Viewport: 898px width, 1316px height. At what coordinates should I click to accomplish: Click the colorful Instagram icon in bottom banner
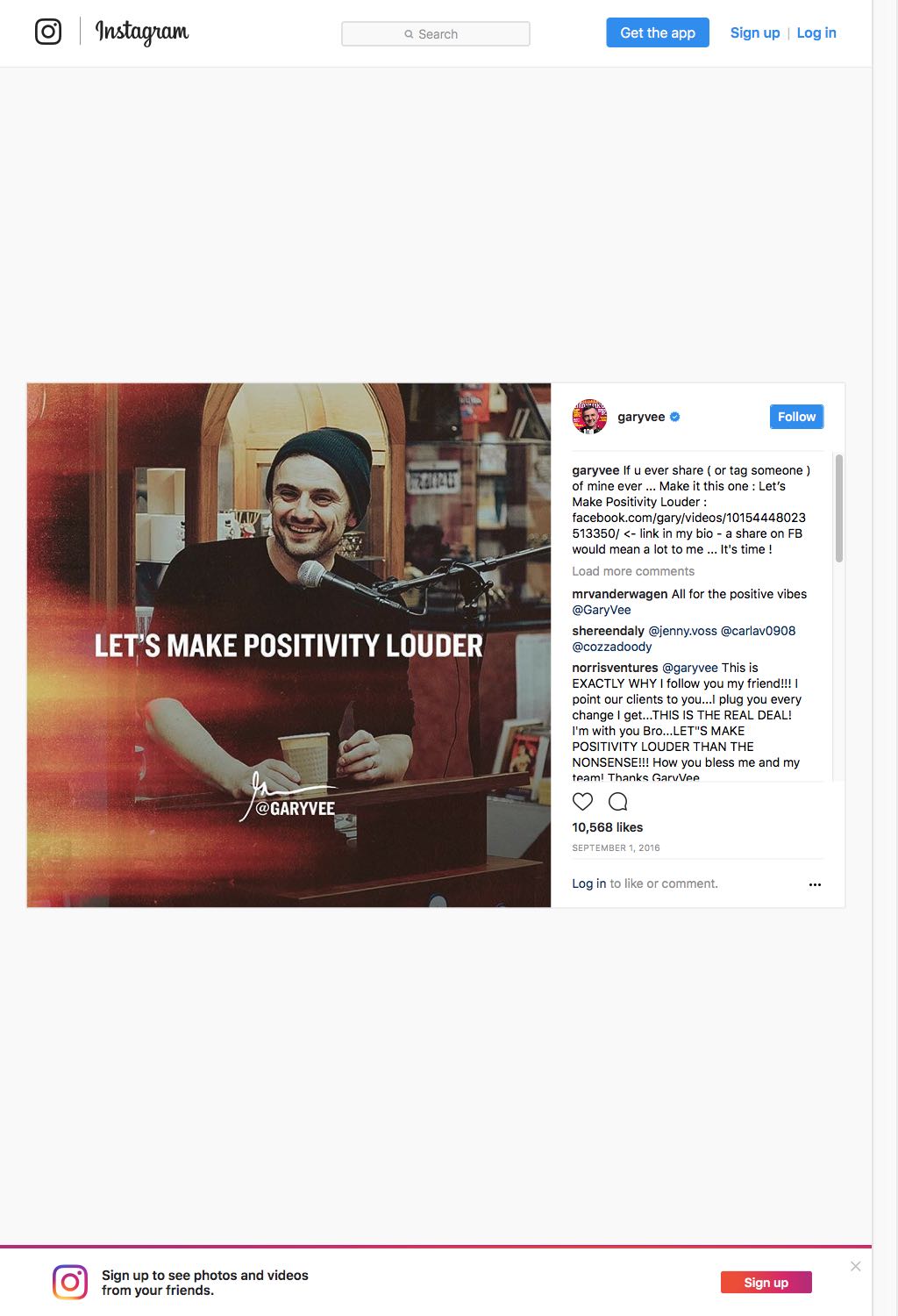click(x=70, y=1282)
